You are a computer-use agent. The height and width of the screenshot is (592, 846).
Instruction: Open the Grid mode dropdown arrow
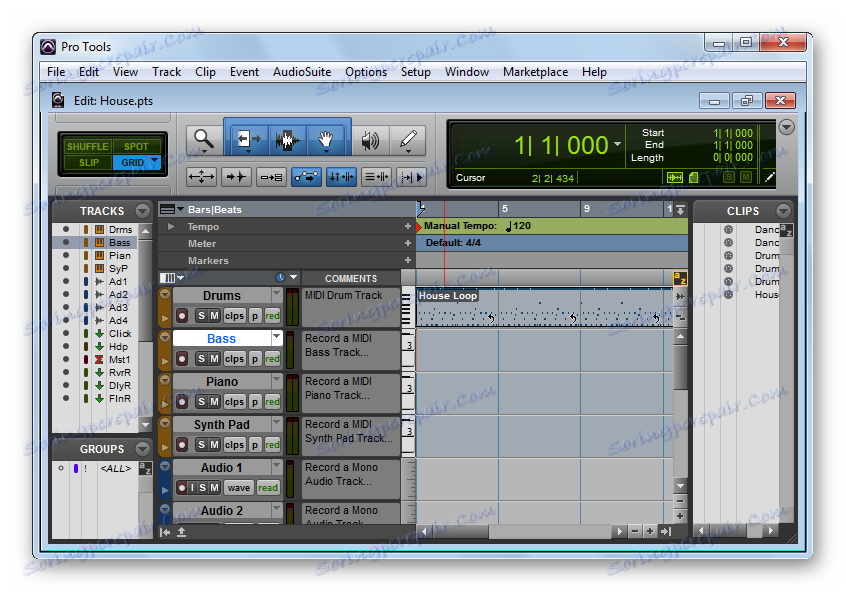pyautogui.click(x=155, y=161)
